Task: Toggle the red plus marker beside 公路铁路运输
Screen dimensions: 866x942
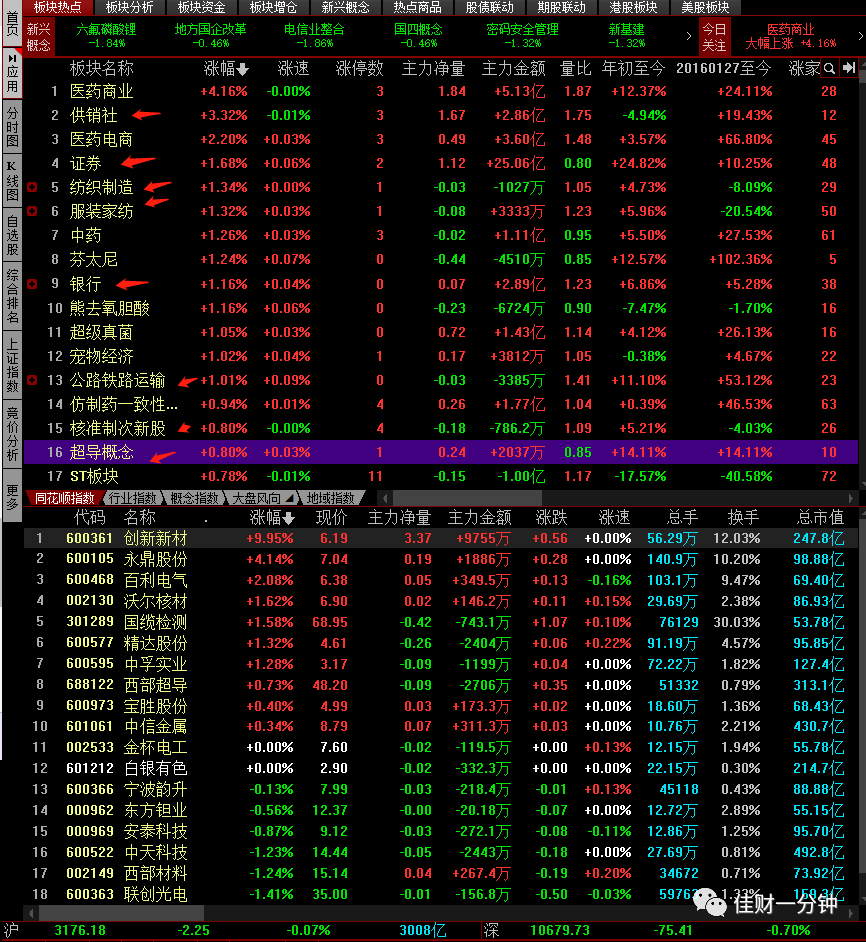Action: pos(32,380)
